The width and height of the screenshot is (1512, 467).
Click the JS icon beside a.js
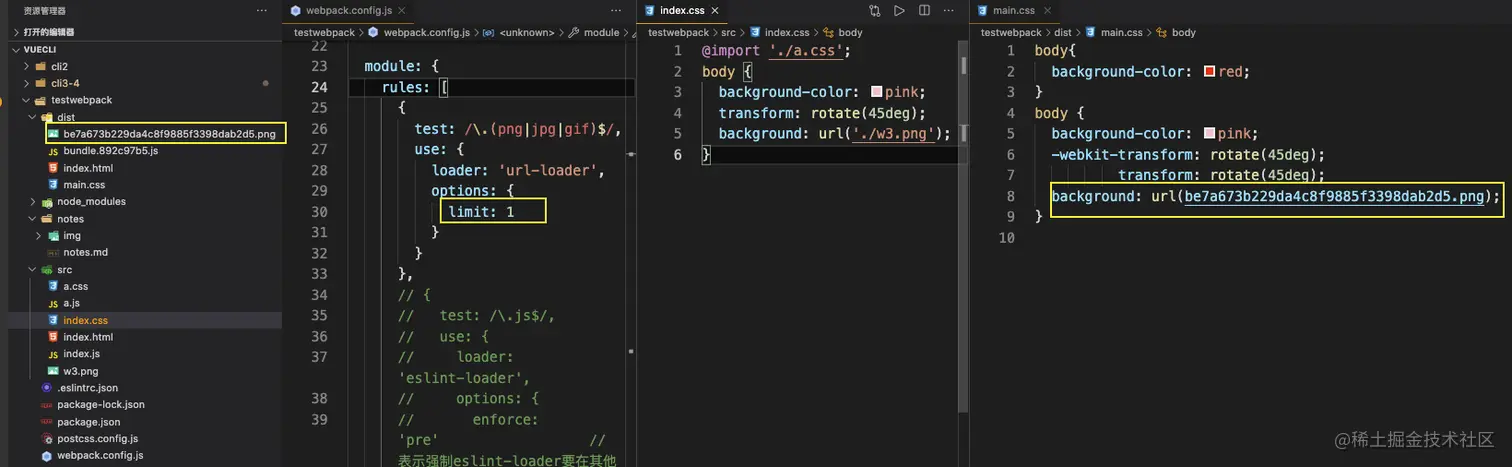(x=53, y=303)
